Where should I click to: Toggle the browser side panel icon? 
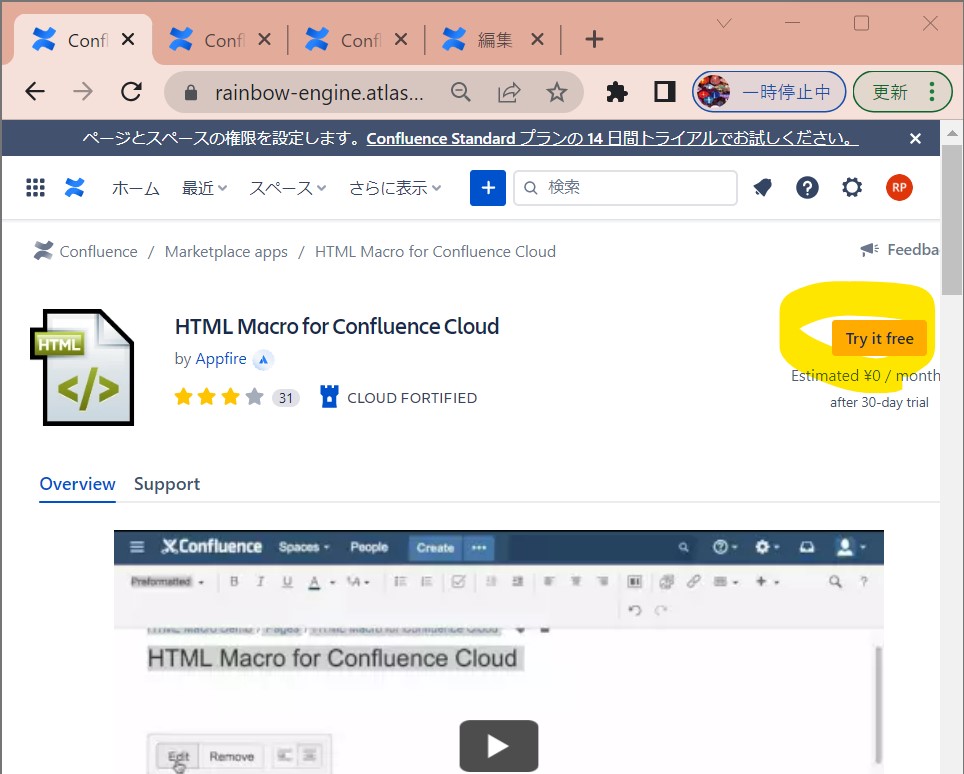[664, 92]
